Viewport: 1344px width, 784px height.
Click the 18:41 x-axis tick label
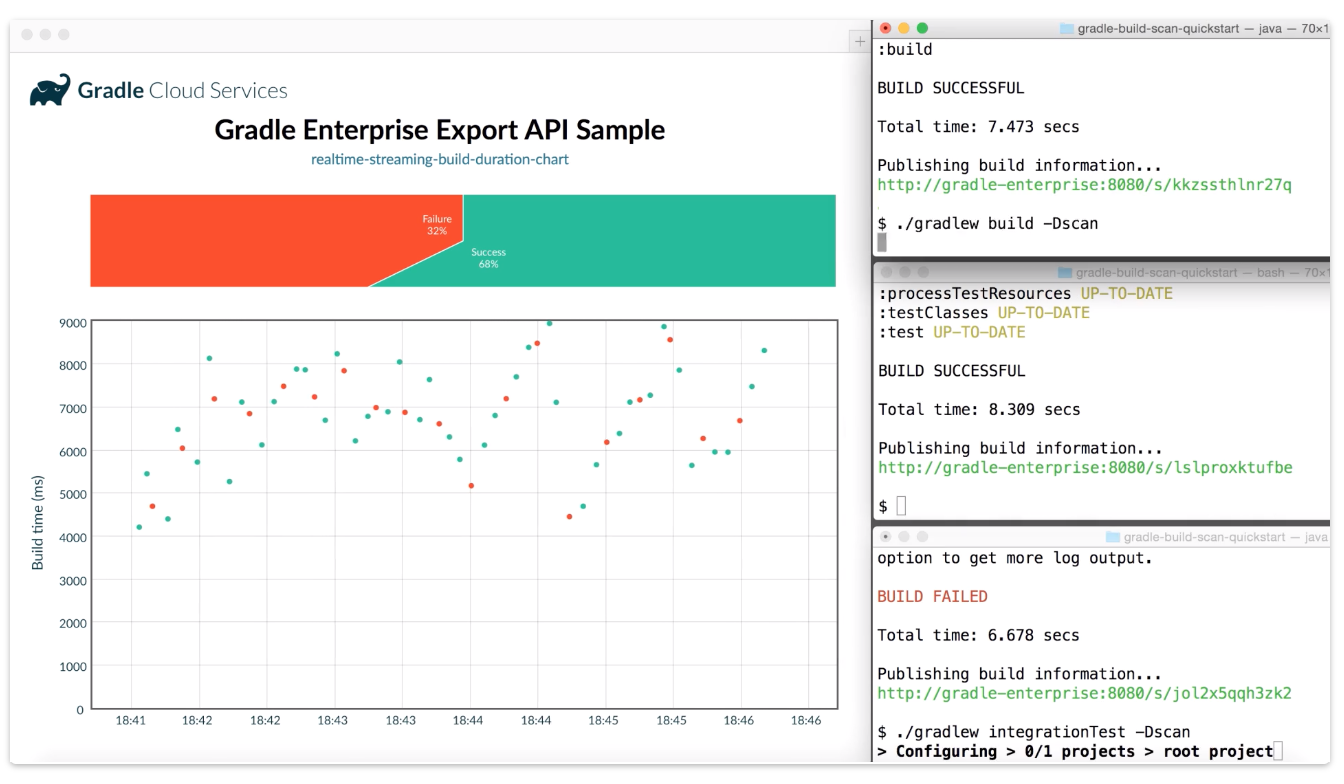pos(131,720)
